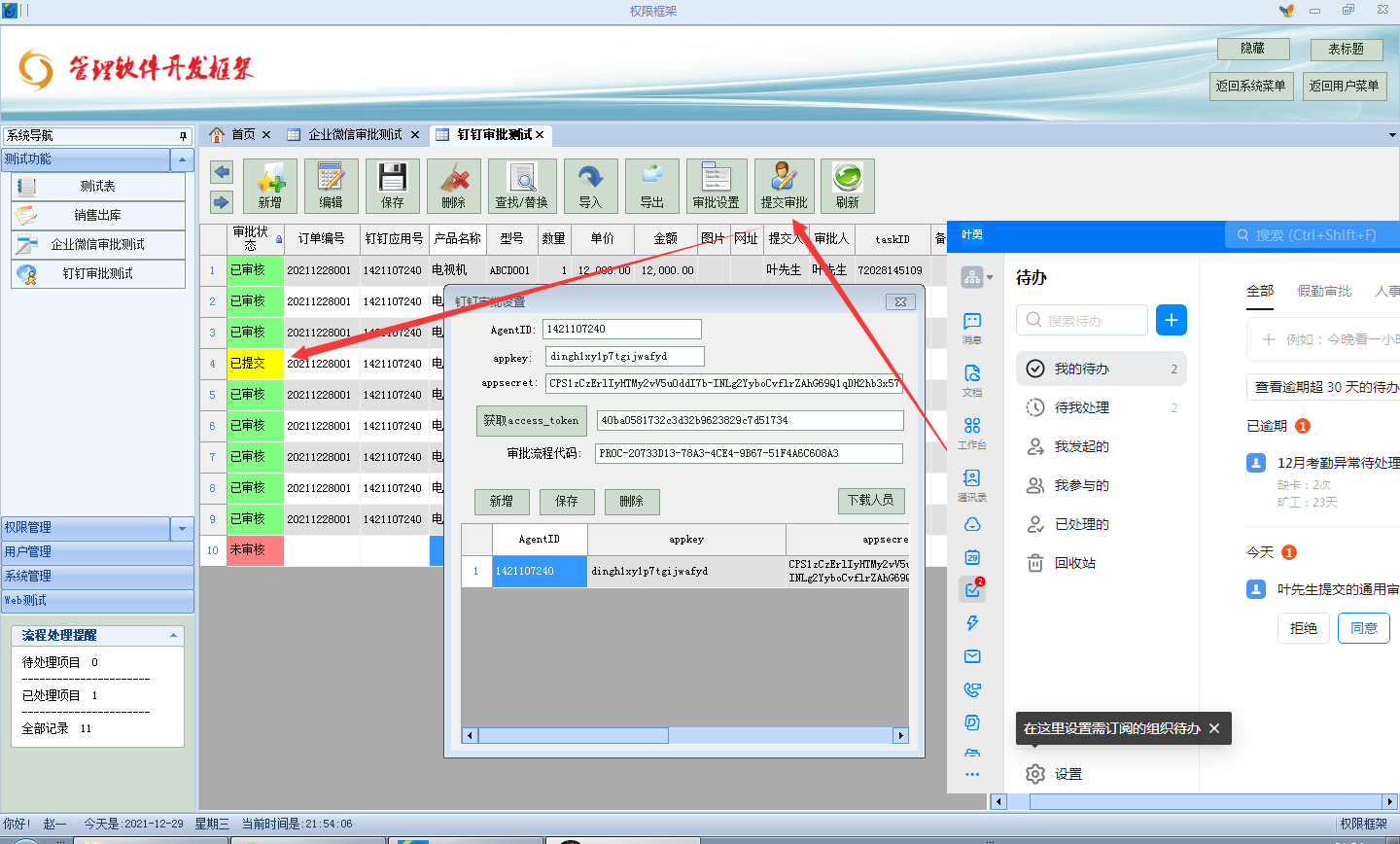Close the 企业微信审批测试 tab
The image size is (1400, 844).
(415, 135)
